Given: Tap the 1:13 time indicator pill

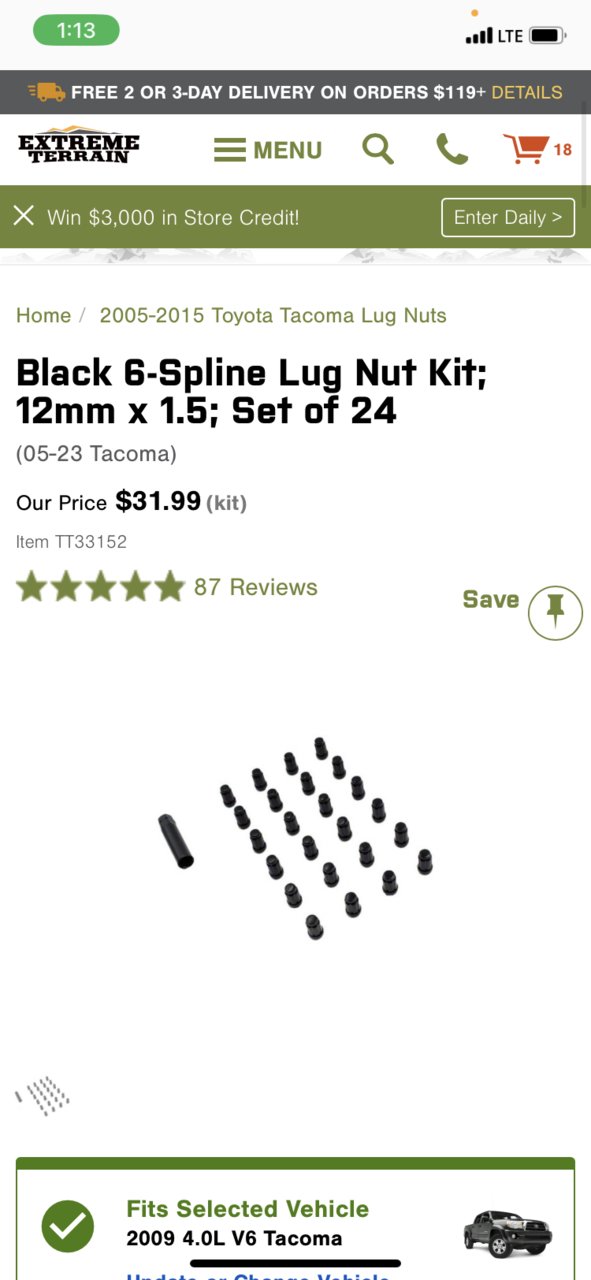Looking at the screenshot, I should [76, 30].
